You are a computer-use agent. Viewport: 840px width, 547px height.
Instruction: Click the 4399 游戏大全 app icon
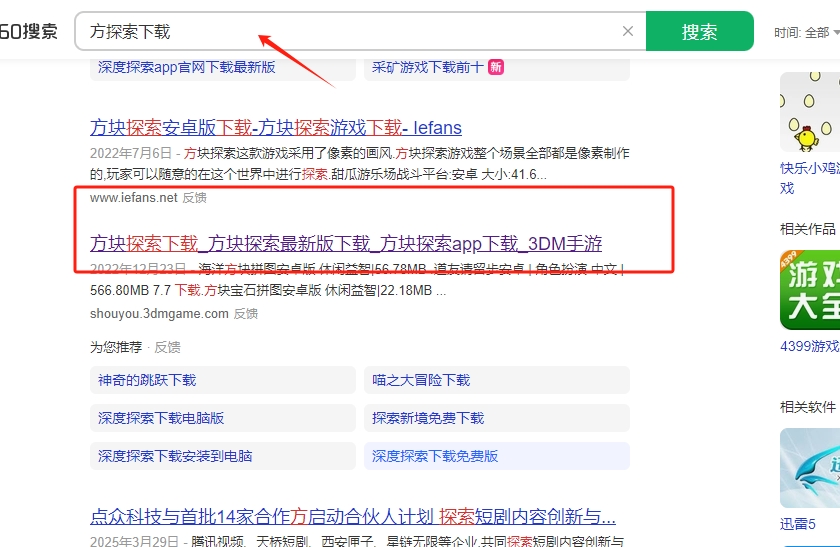(811, 288)
